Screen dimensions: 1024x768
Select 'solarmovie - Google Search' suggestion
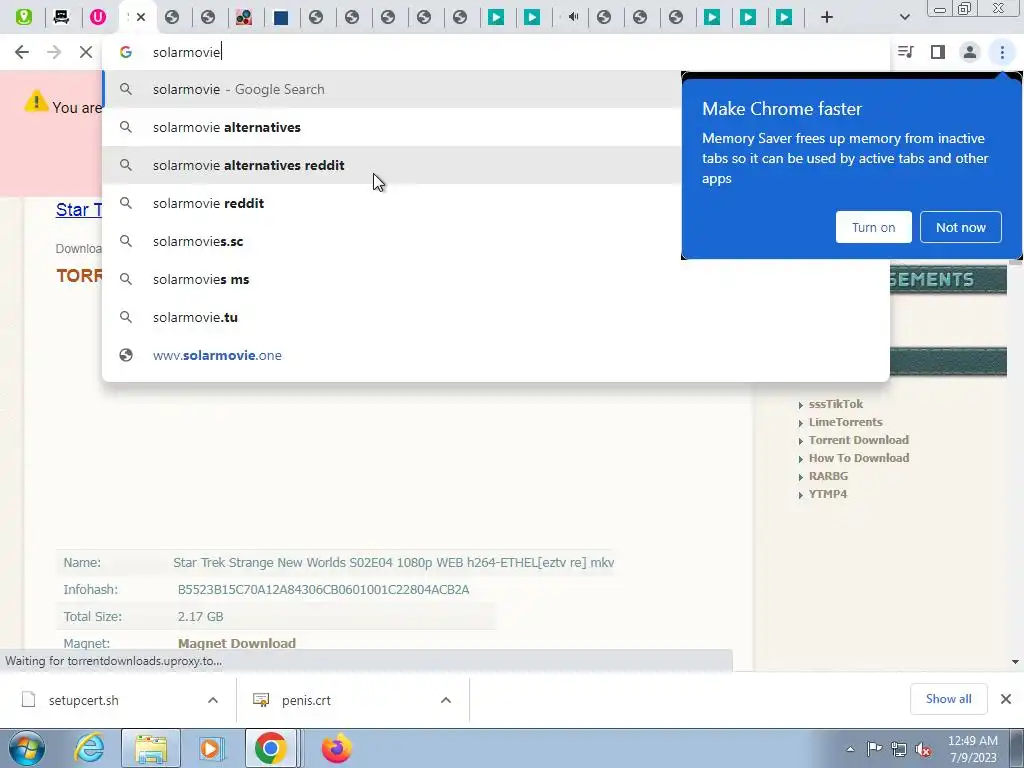click(x=392, y=89)
